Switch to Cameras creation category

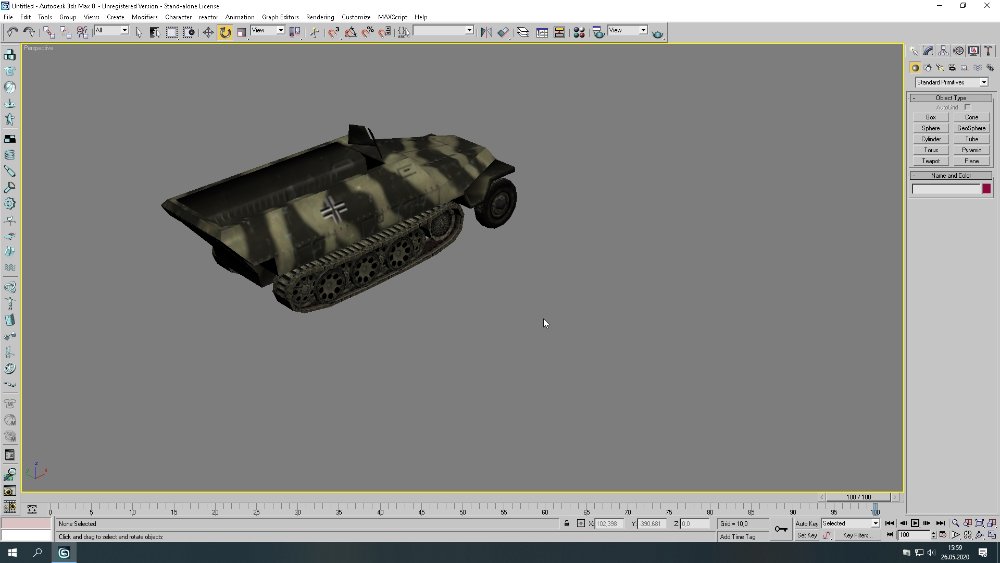click(x=953, y=68)
